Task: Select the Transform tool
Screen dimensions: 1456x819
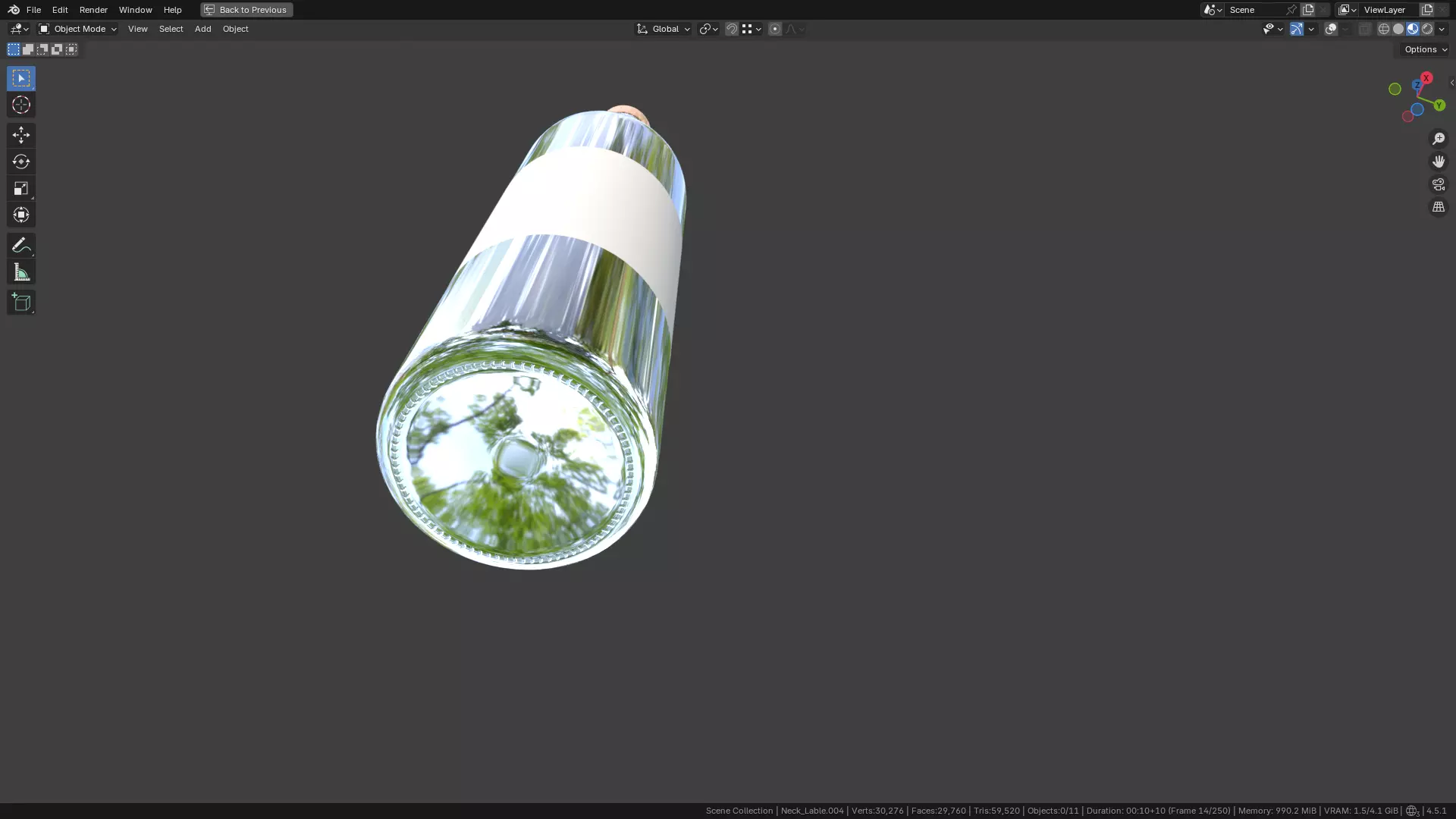Action: coord(21,215)
